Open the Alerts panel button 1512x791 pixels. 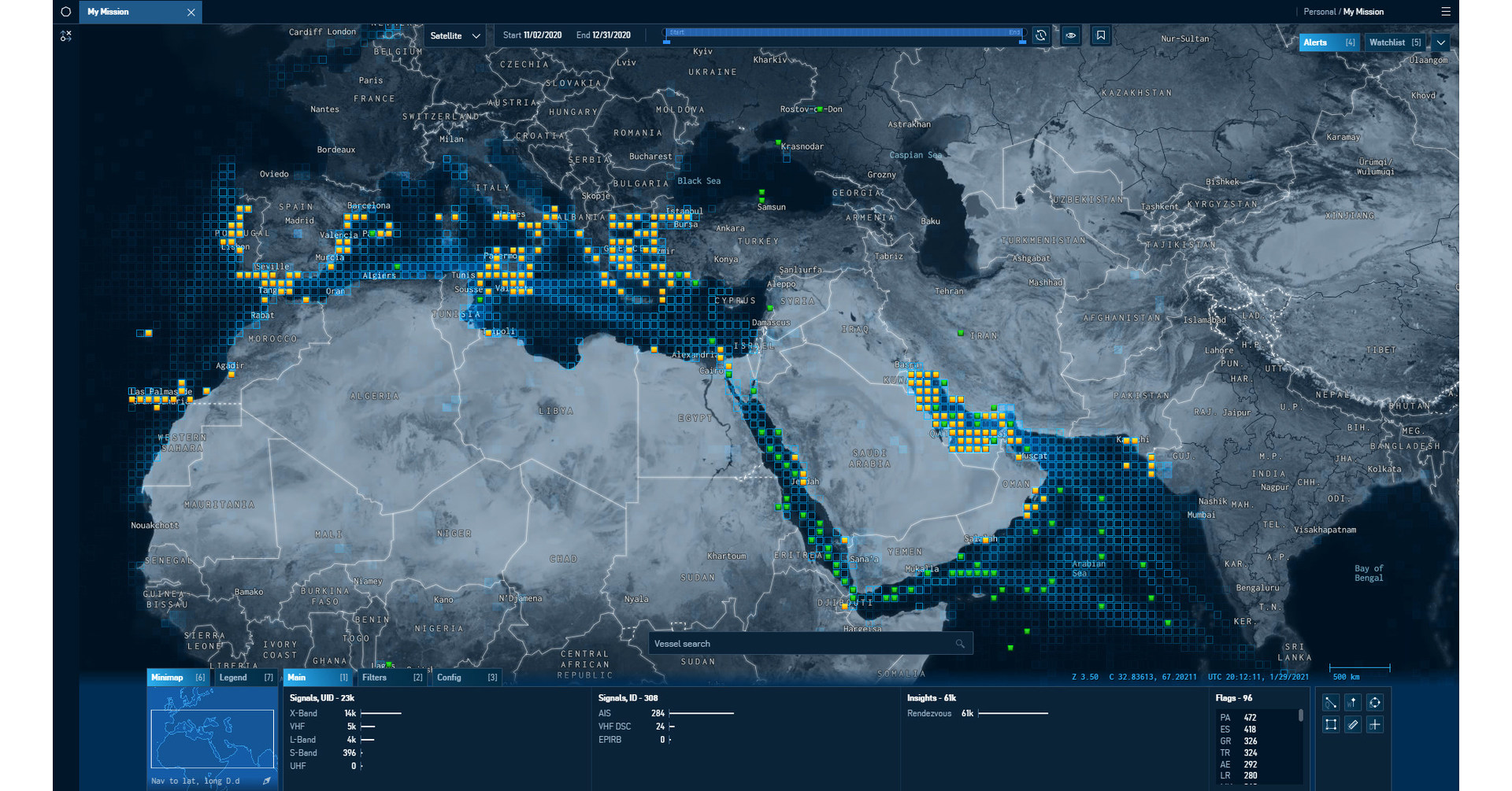pyautogui.click(x=1328, y=43)
